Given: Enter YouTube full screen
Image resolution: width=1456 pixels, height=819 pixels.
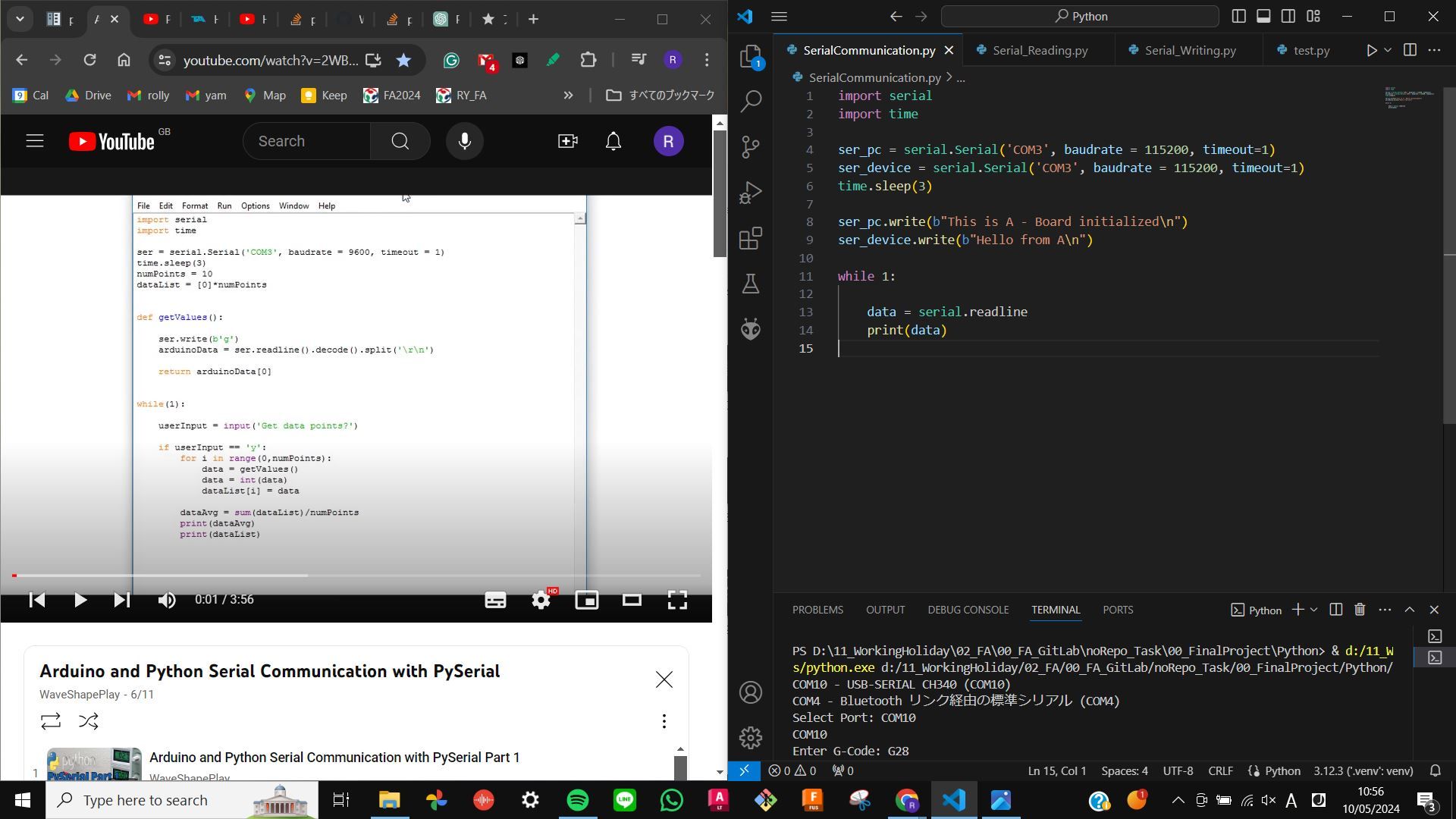Looking at the screenshot, I should (677, 600).
